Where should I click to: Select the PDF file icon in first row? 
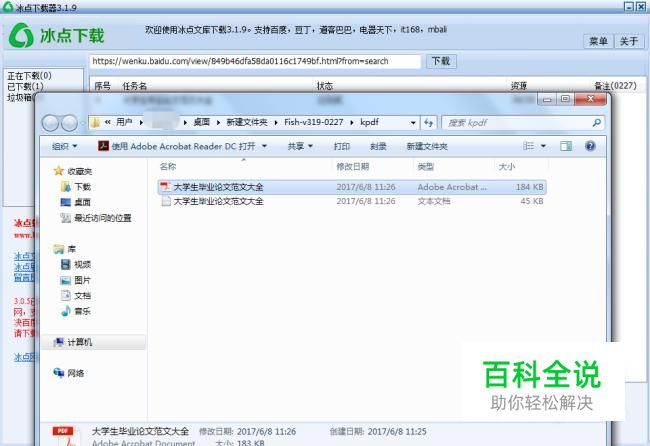pyautogui.click(x=165, y=187)
